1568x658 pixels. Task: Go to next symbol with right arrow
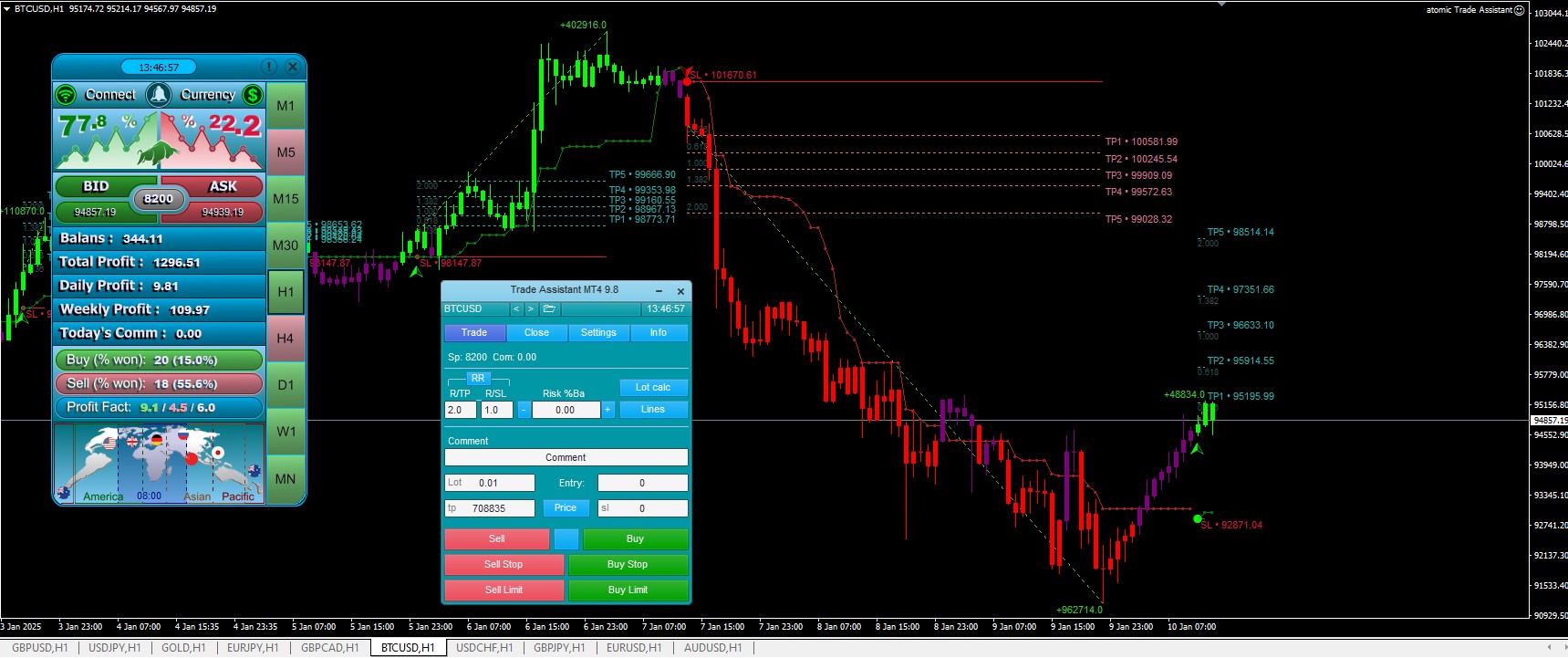point(531,309)
